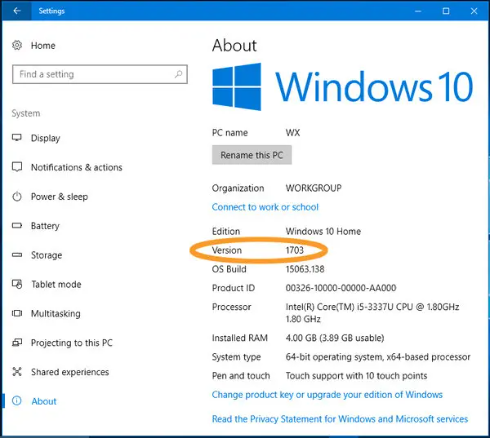
Task: Click the Rename this PC button
Action: point(252,155)
